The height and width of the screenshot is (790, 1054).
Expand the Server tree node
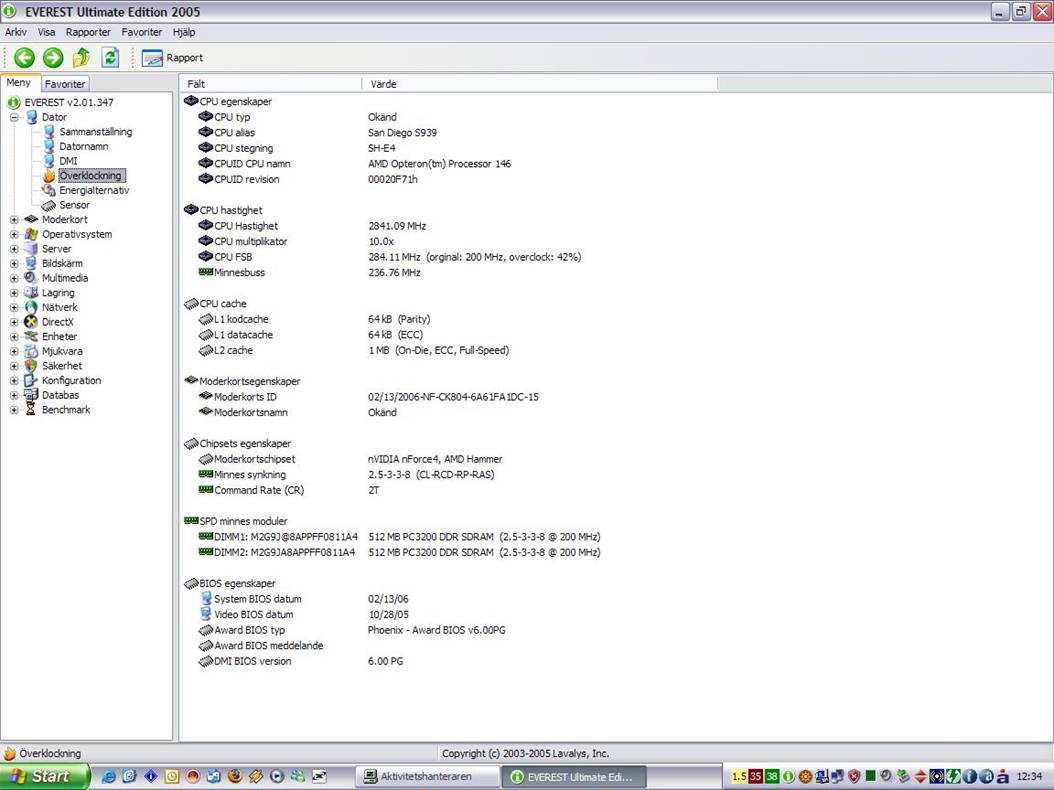[x=14, y=249]
